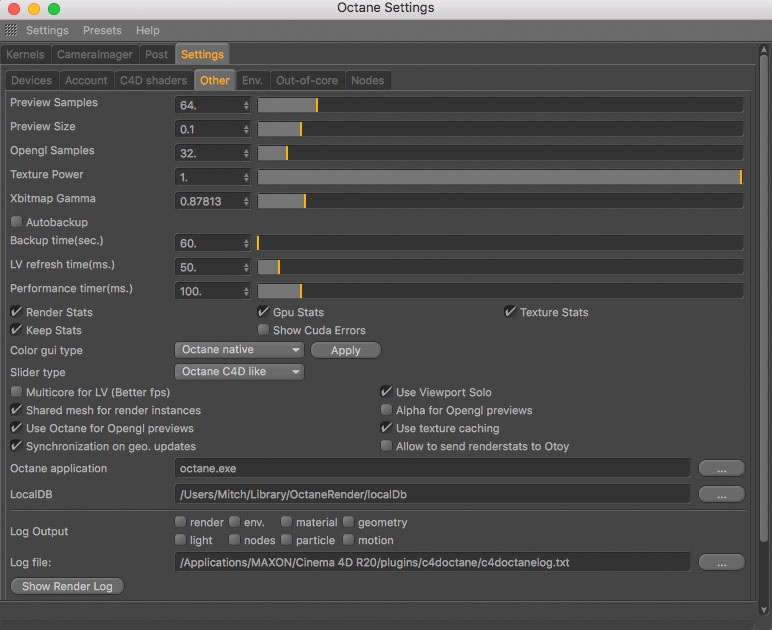The height and width of the screenshot is (630, 772).
Task: Select the top-level Settings tab
Action: [202, 55]
